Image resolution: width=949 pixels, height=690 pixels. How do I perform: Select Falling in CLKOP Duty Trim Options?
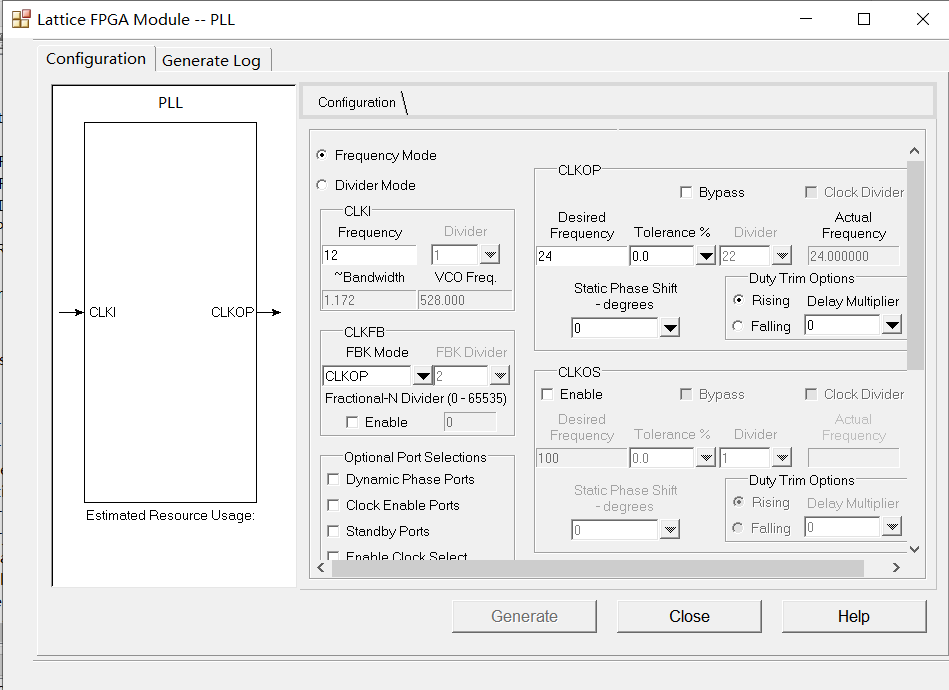(738, 326)
